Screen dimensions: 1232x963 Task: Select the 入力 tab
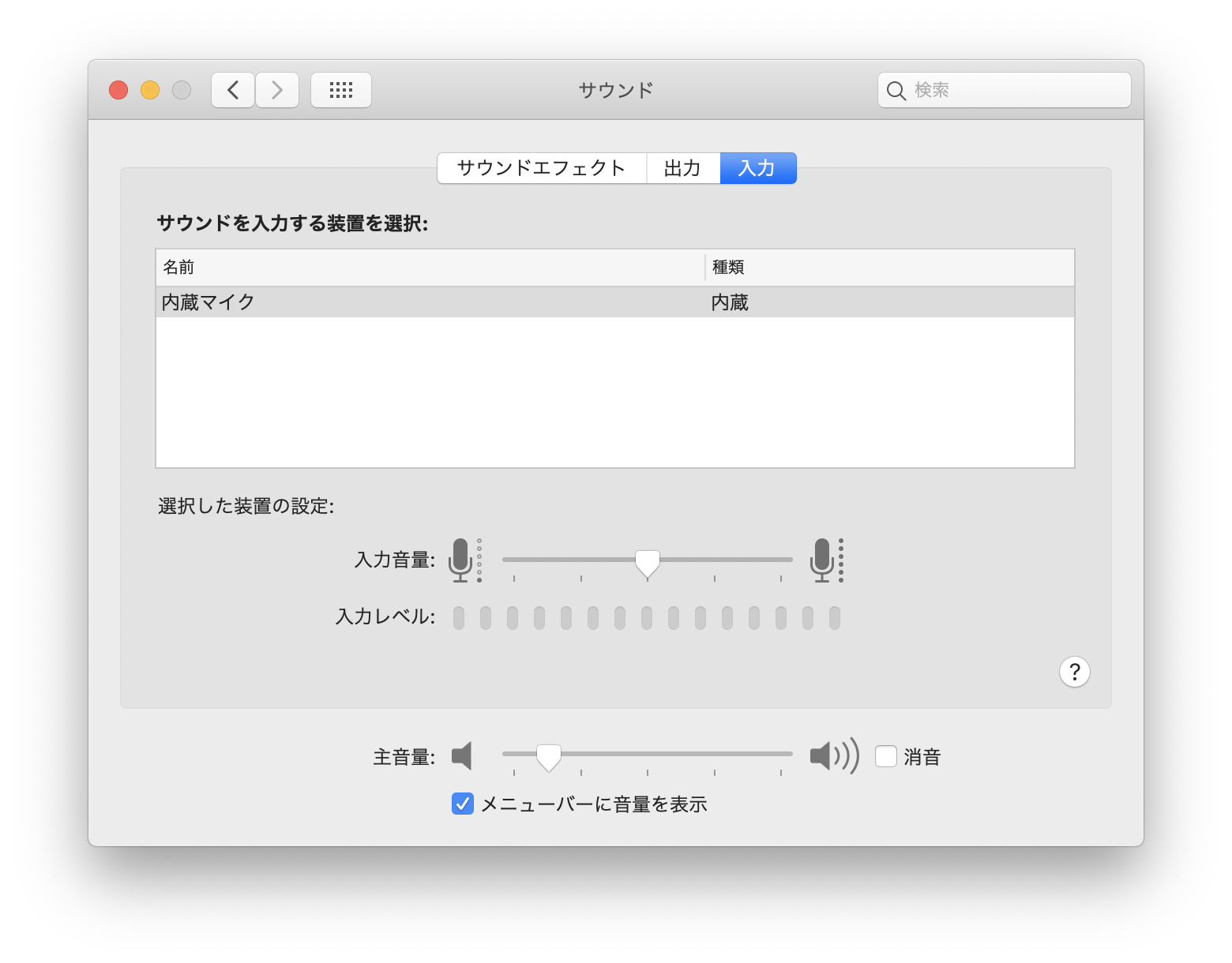tap(757, 168)
